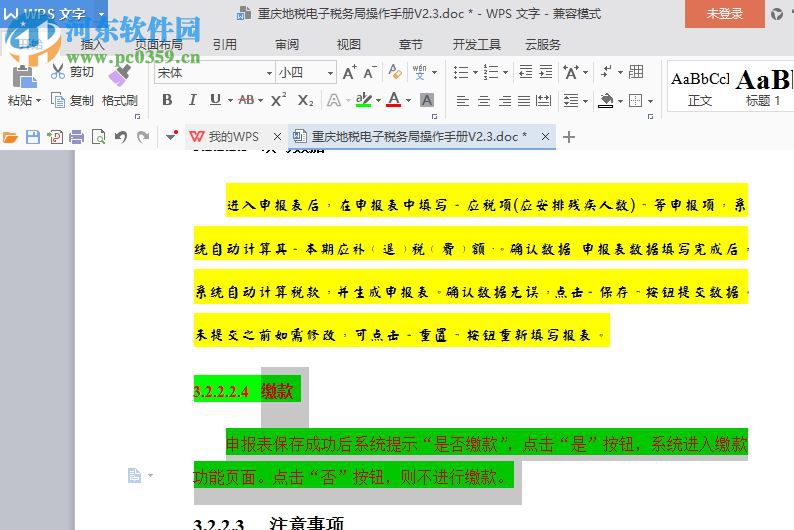Apply the green text highlight color button

pyautogui.click(x=364, y=100)
